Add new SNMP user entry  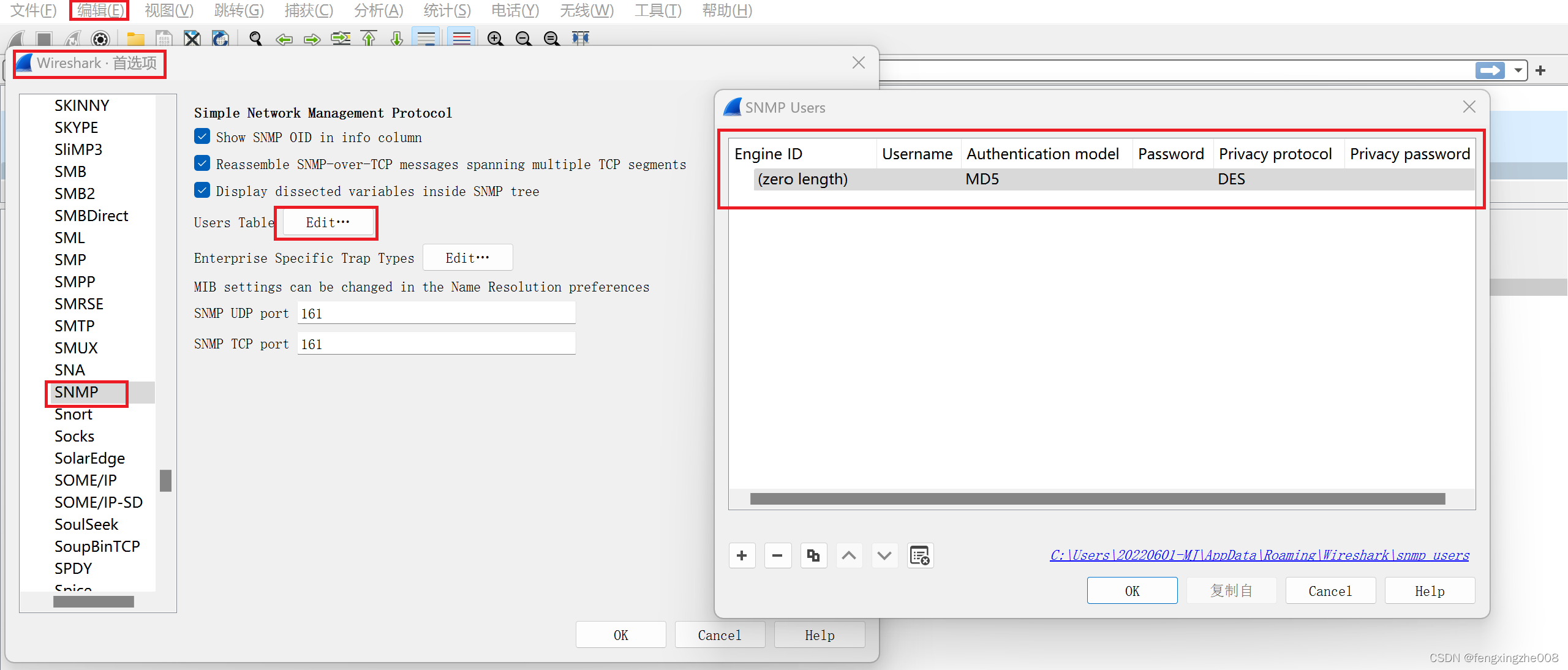click(742, 555)
